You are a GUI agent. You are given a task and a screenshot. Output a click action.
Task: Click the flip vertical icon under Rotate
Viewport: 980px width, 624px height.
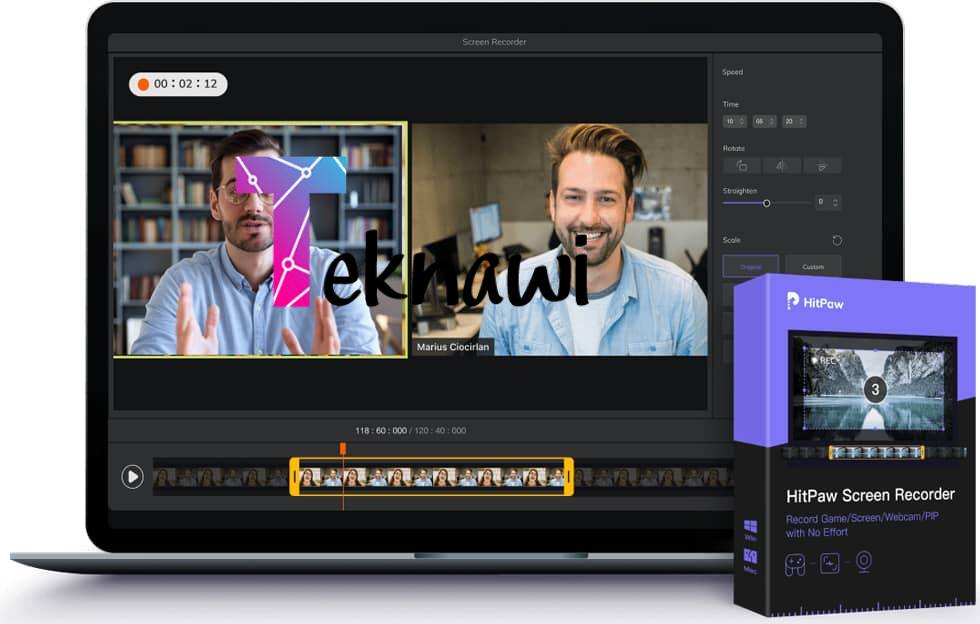822,166
